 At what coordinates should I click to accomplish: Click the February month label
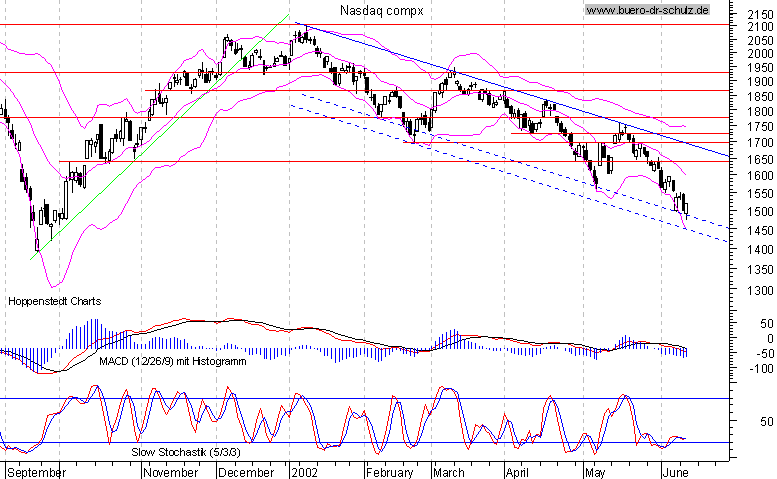point(390,473)
